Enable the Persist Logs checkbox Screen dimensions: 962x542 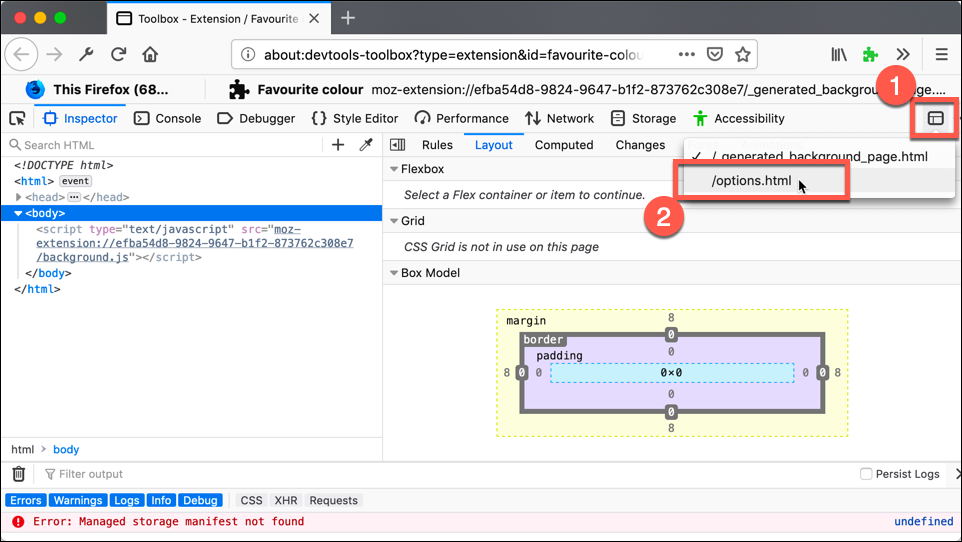(866, 474)
